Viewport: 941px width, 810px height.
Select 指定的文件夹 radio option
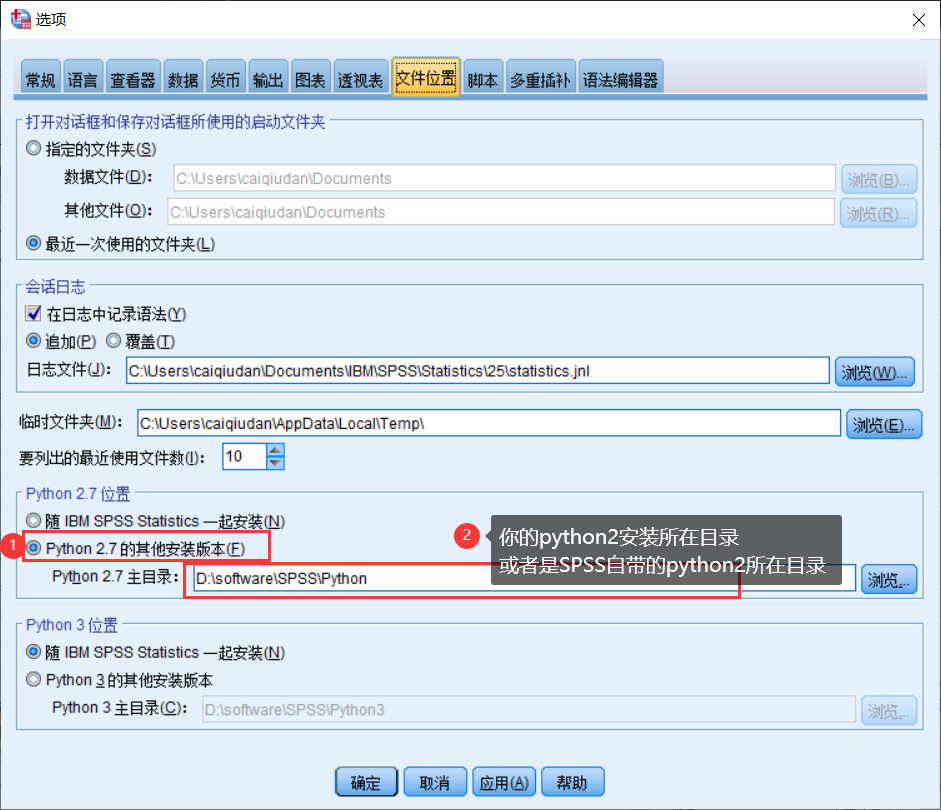(x=31, y=147)
